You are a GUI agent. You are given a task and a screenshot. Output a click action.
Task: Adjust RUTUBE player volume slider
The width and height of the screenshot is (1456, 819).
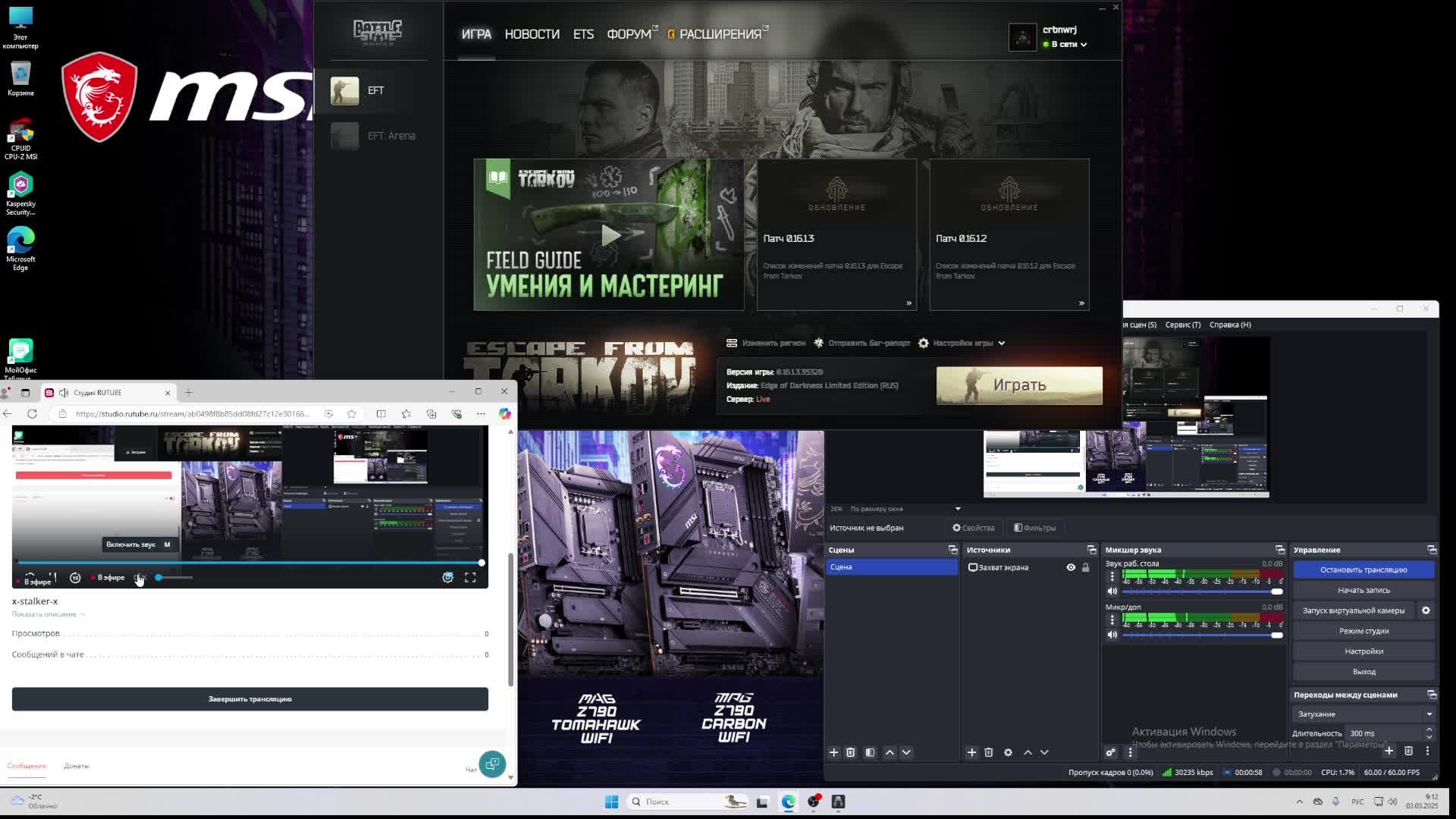coord(174,578)
